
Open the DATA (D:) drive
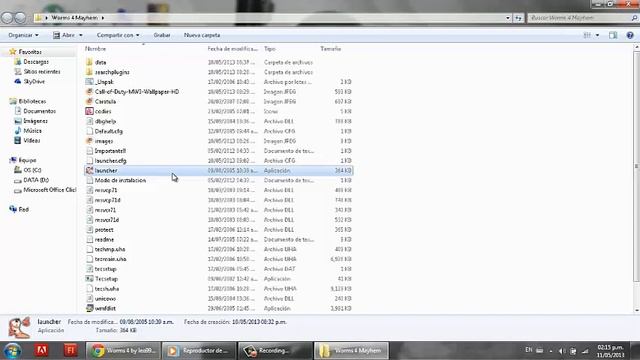36,180
